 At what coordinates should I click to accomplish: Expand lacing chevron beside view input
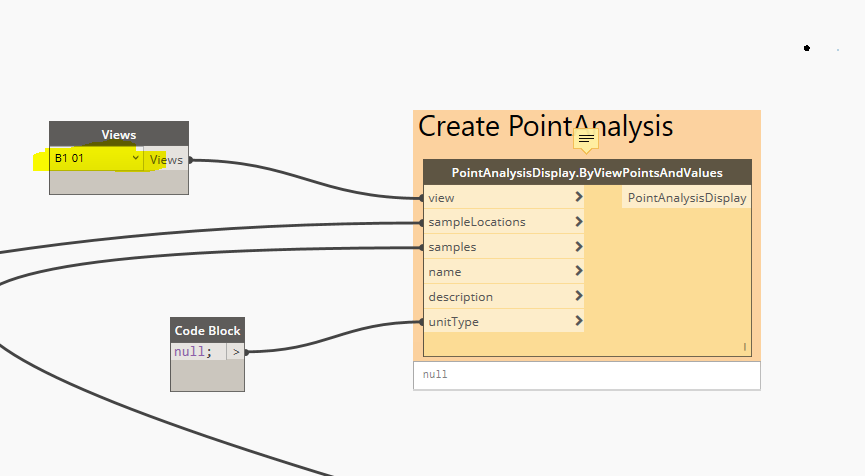579,197
